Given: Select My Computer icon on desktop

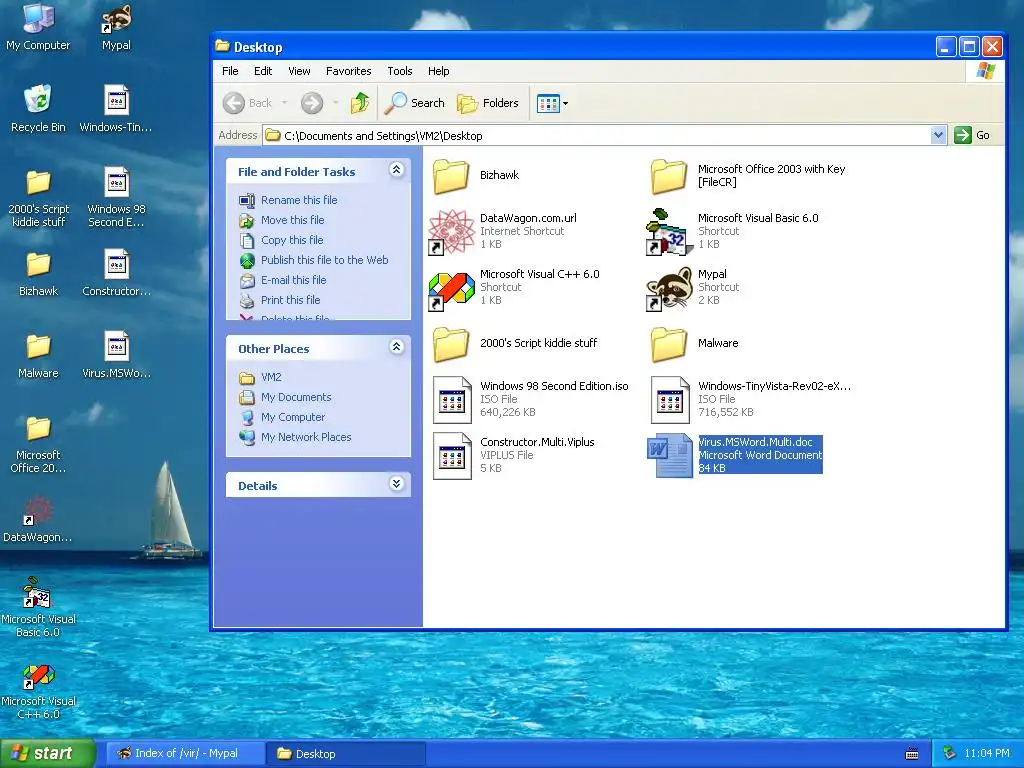Looking at the screenshot, I should pyautogui.click(x=38, y=27).
